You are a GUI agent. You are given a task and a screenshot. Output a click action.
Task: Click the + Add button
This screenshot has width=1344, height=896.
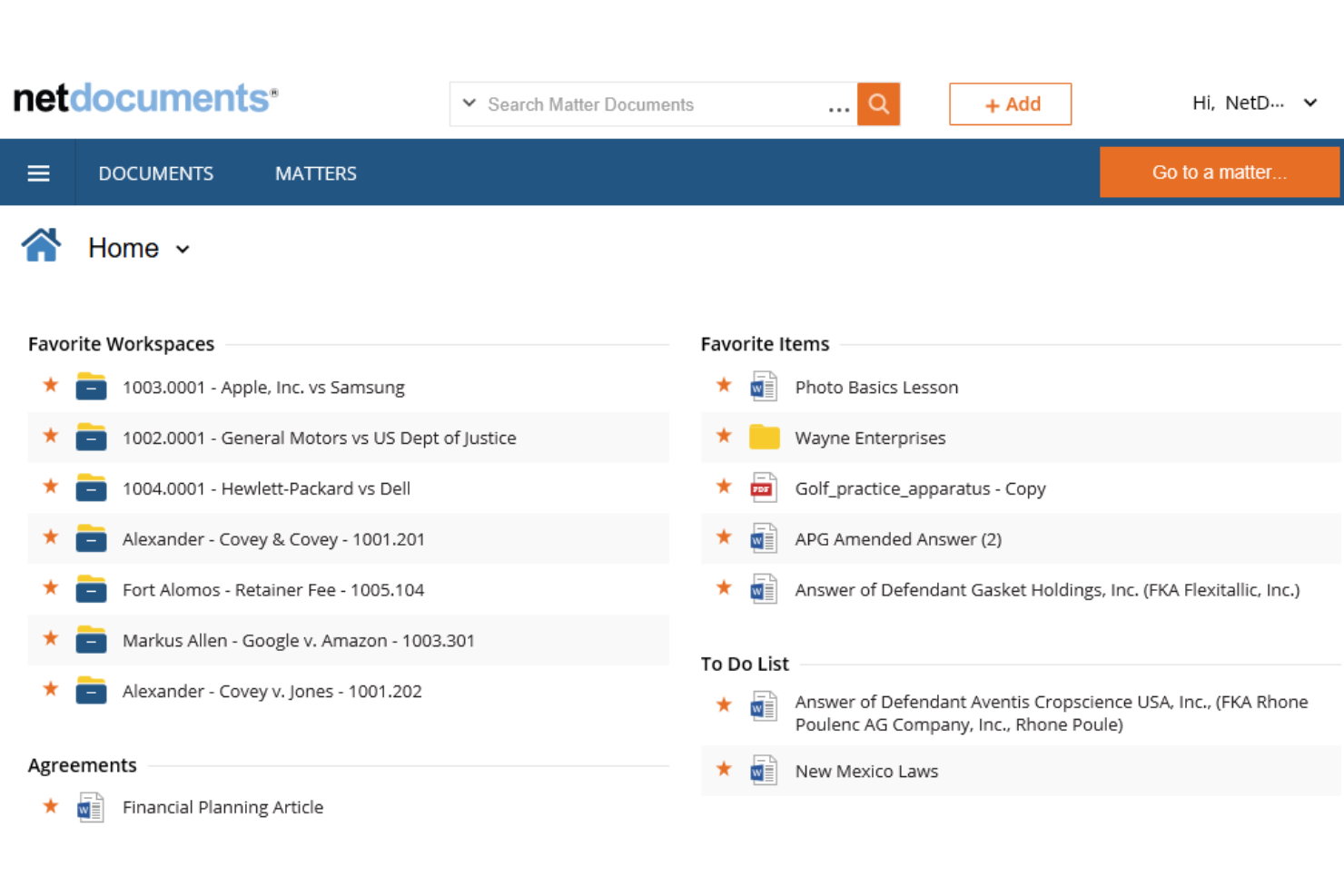click(1010, 104)
